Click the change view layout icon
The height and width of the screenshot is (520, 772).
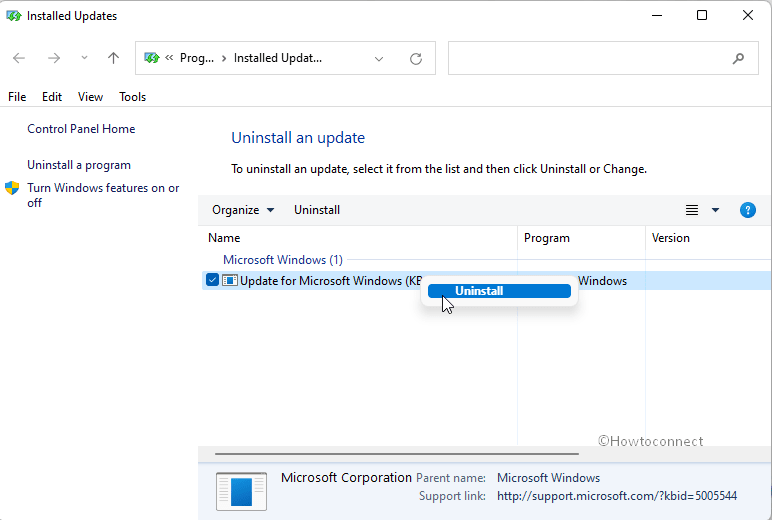click(x=692, y=210)
